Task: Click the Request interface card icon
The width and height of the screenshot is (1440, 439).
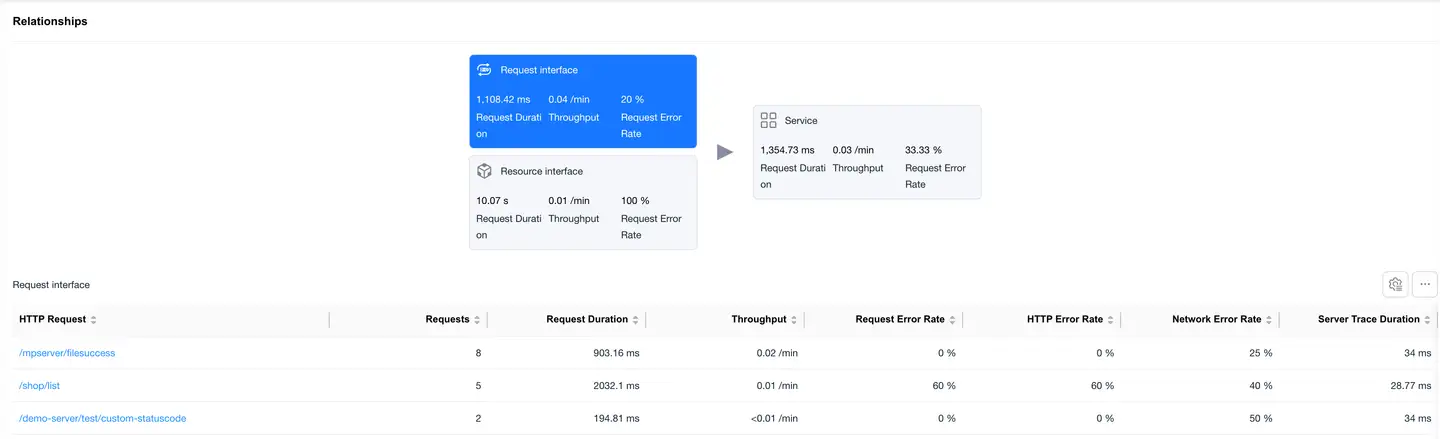Action: 484,70
